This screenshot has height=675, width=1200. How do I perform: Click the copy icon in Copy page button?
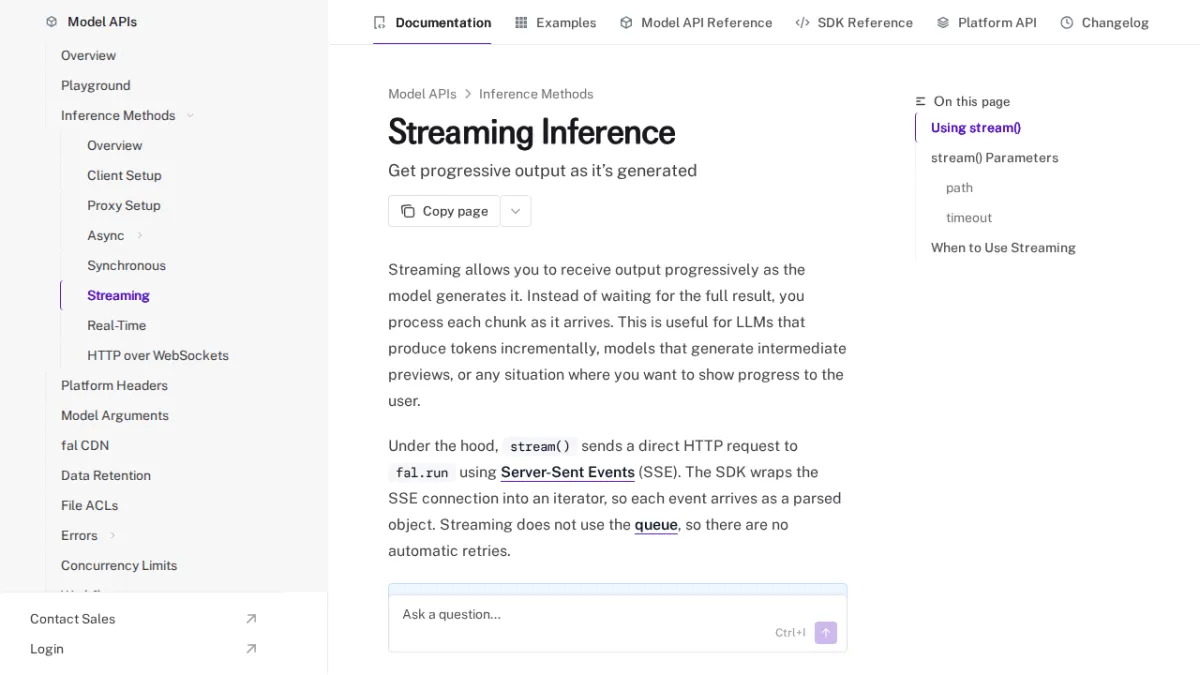(408, 211)
